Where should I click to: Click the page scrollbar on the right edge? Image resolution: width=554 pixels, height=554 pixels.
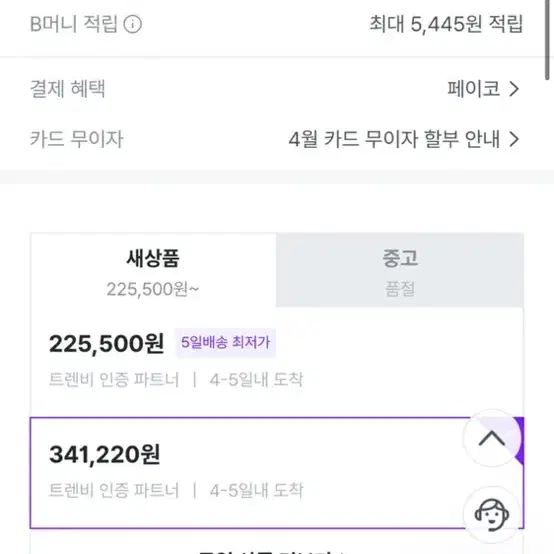[x=547, y=40]
